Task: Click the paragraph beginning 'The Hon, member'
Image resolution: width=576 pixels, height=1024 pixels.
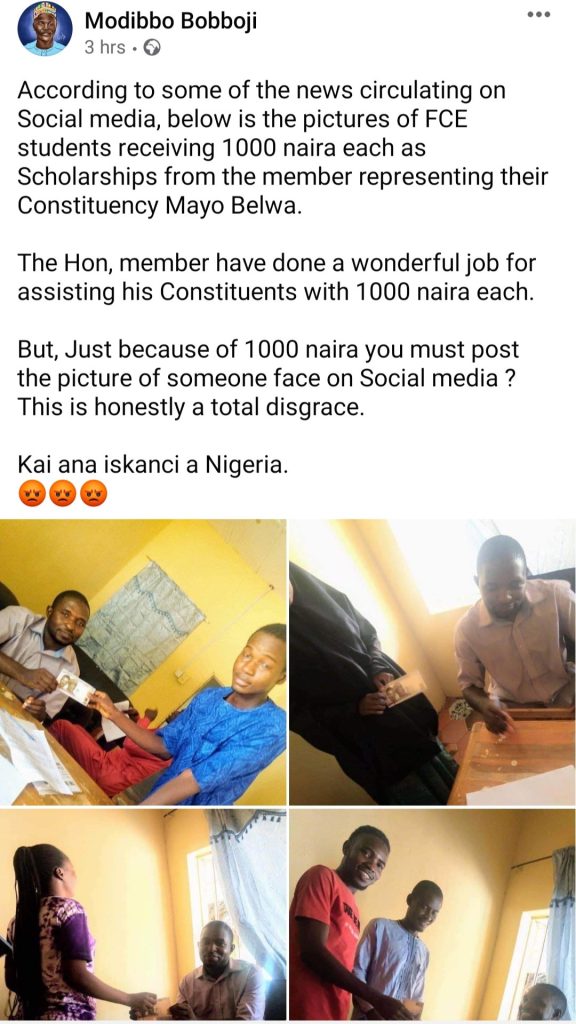Action: click(x=276, y=277)
